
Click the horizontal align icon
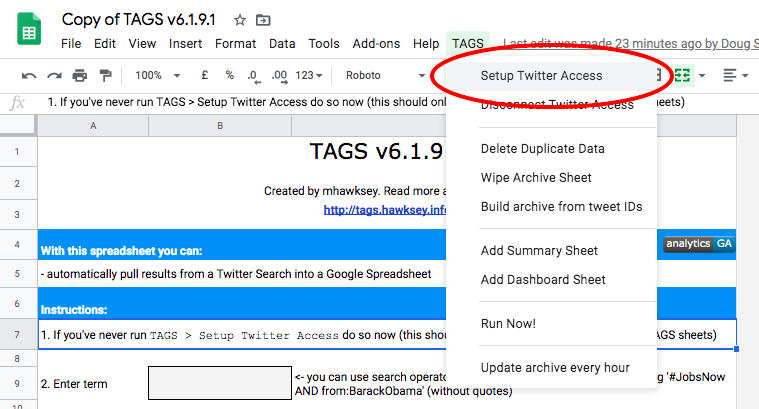(x=729, y=76)
